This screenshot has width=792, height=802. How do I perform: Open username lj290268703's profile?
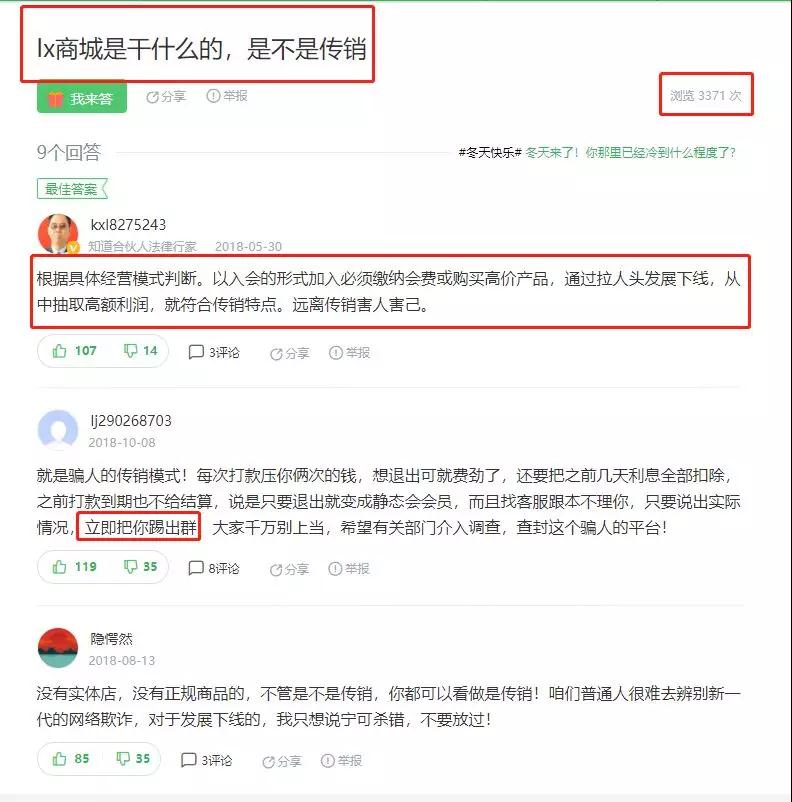[x=131, y=421]
